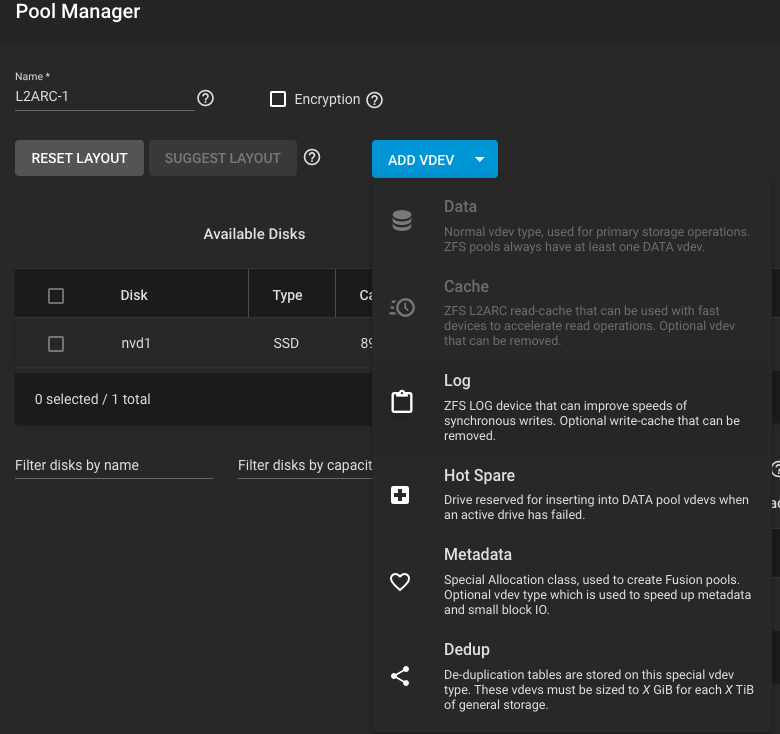Click the Data vdev database icon

[x=402, y=220]
